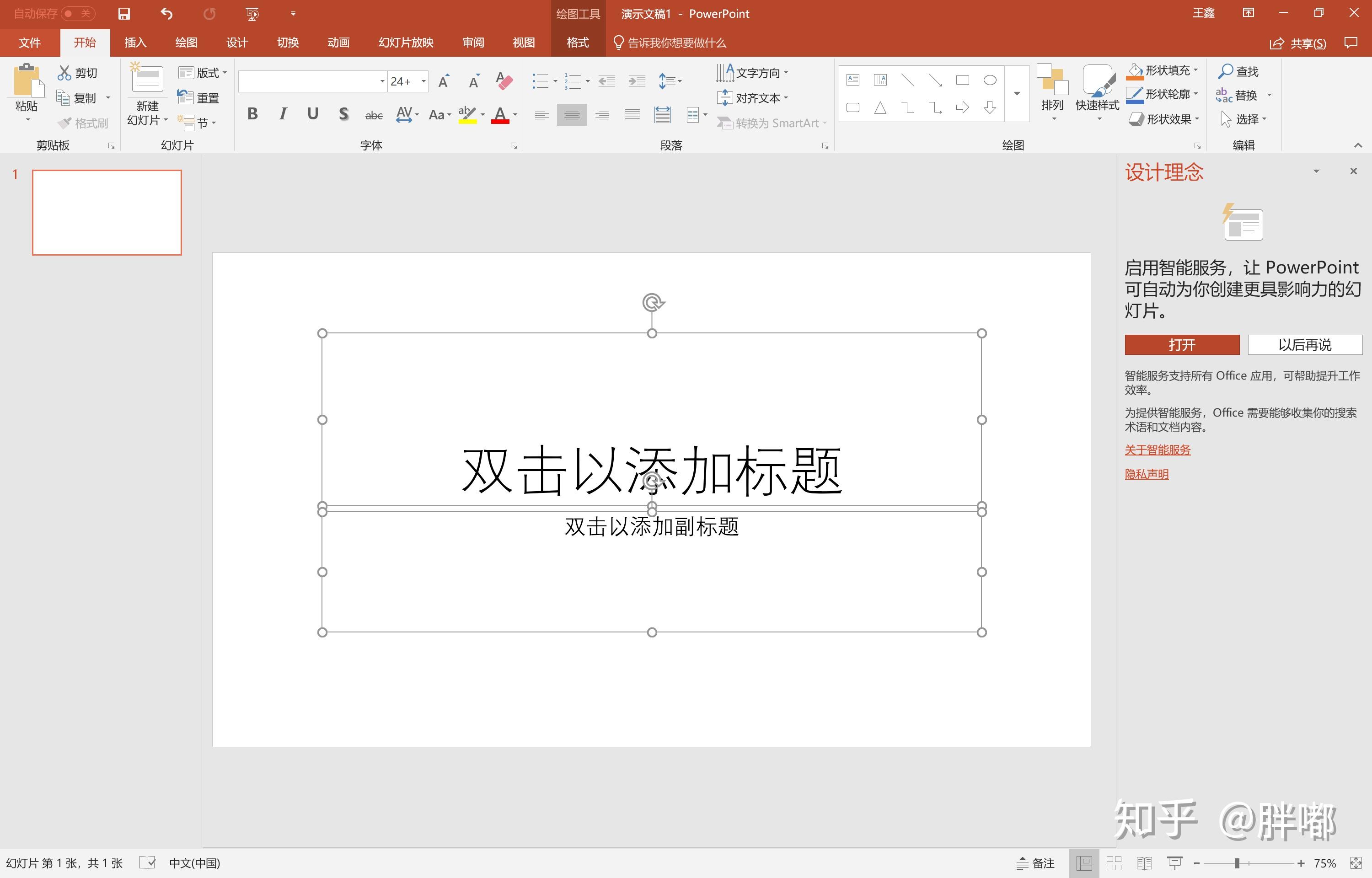Apply yellow text highlight color
Viewport: 1372px width, 878px height.
click(x=467, y=115)
